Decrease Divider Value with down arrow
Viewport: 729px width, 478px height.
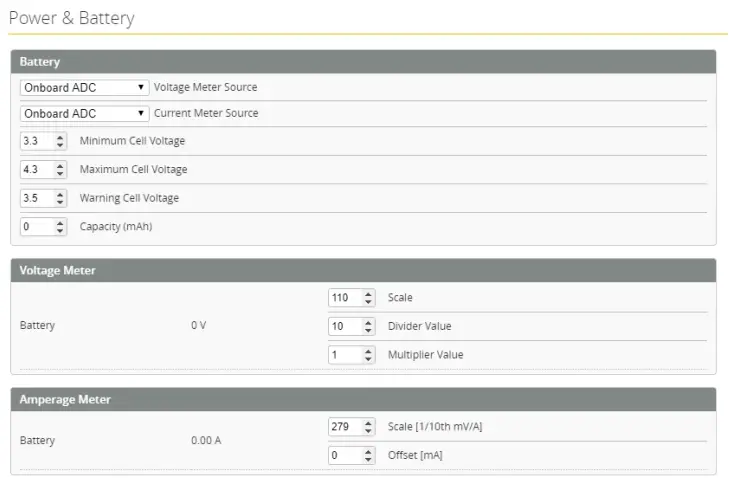(x=368, y=330)
